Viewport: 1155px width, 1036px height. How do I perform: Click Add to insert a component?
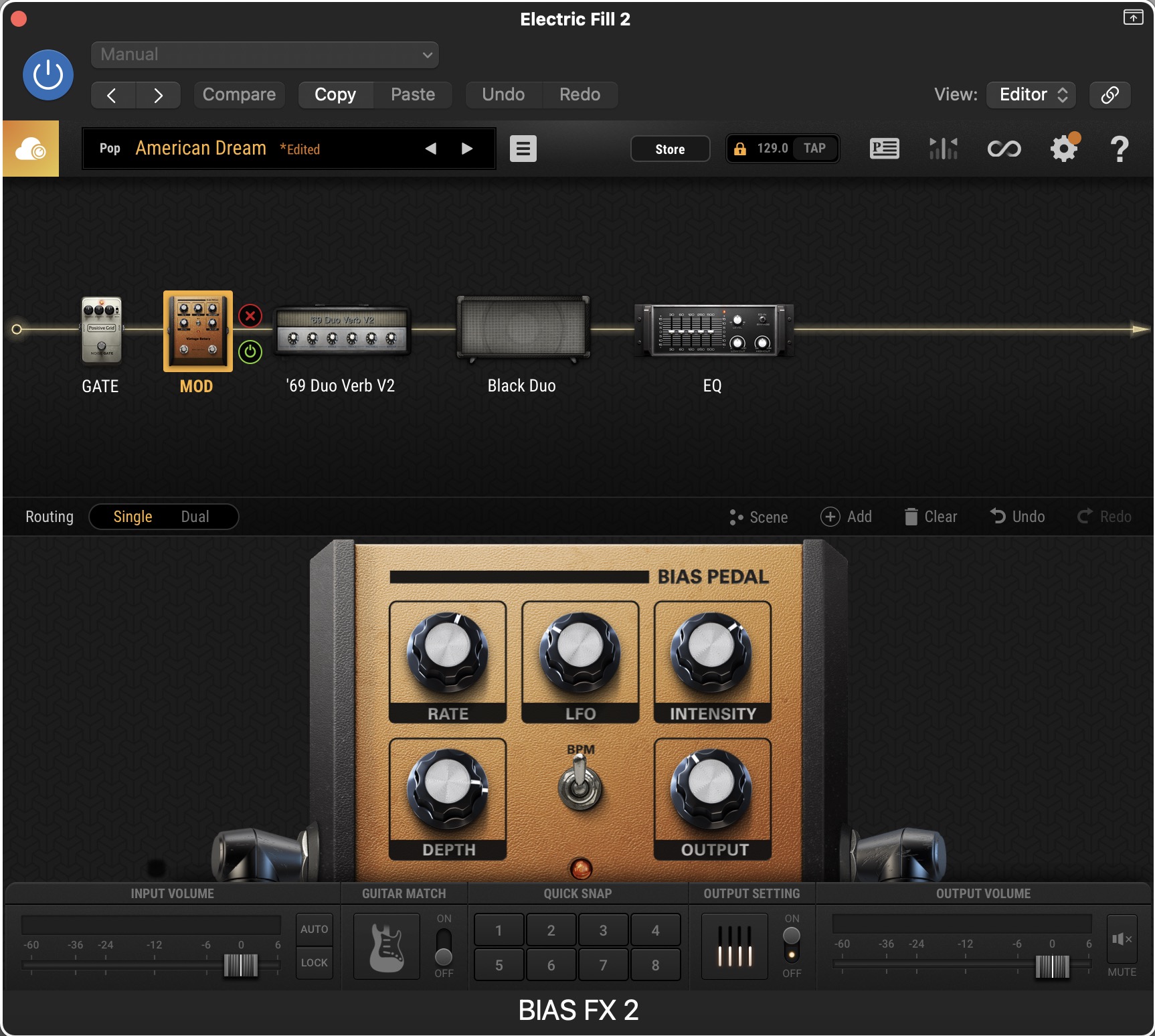[847, 517]
